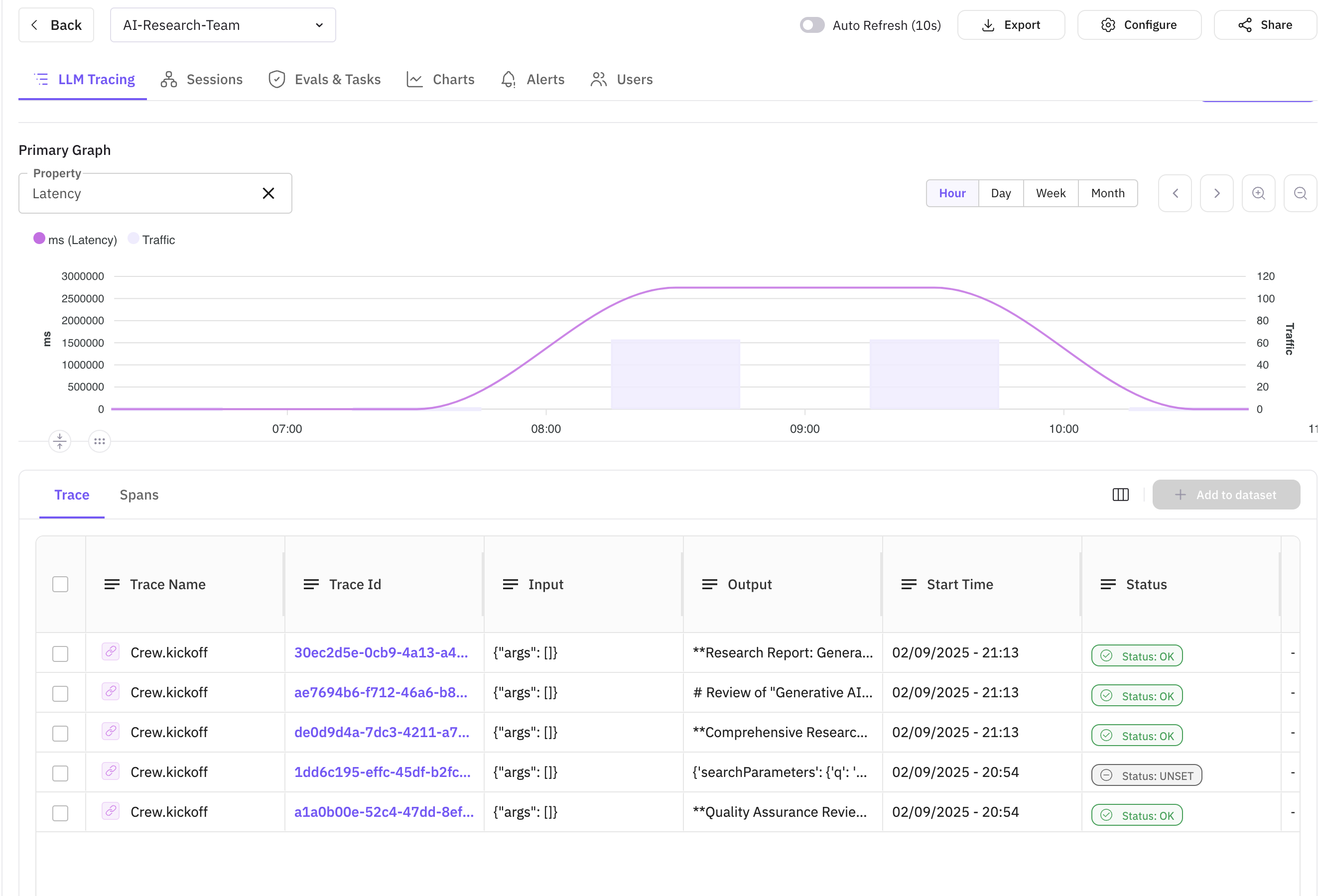Zoom out of the chart using magnifier minus icon
Image resolution: width=1318 pixels, height=896 pixels.
tap(1301, 193)
